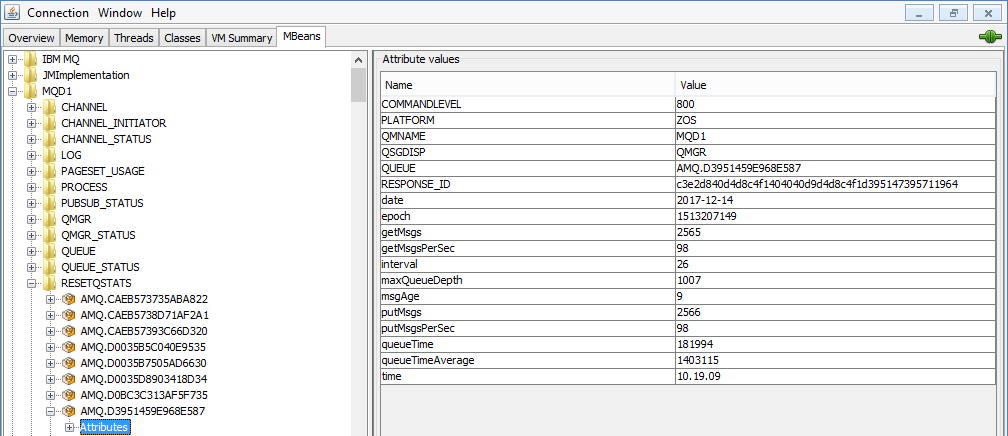
Task: Click the MBean icon for AMQ.CAEB57393C66D320
Action: [x=69, y=331]
